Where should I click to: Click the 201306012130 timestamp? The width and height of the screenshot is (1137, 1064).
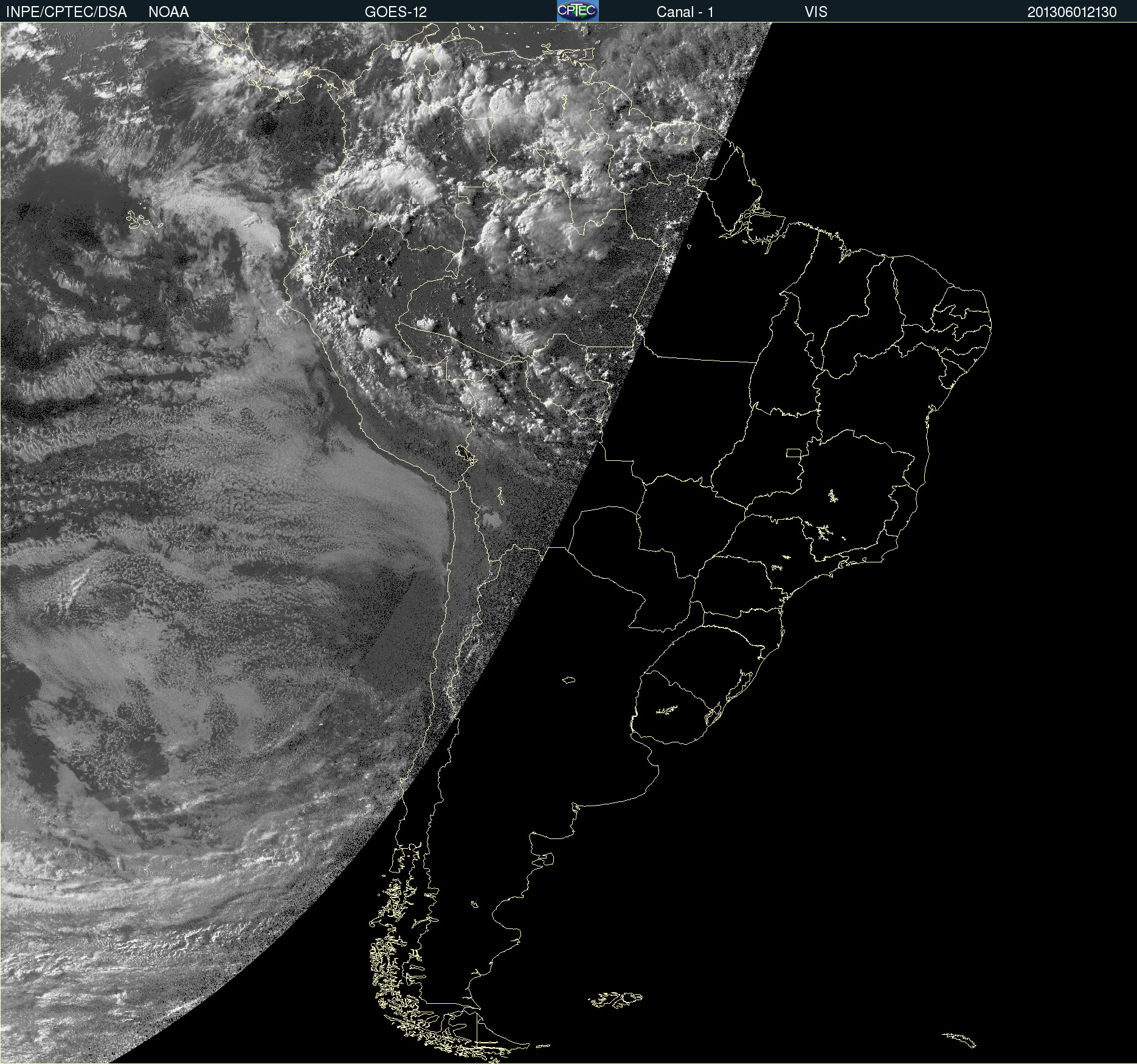coord(1072,12)
